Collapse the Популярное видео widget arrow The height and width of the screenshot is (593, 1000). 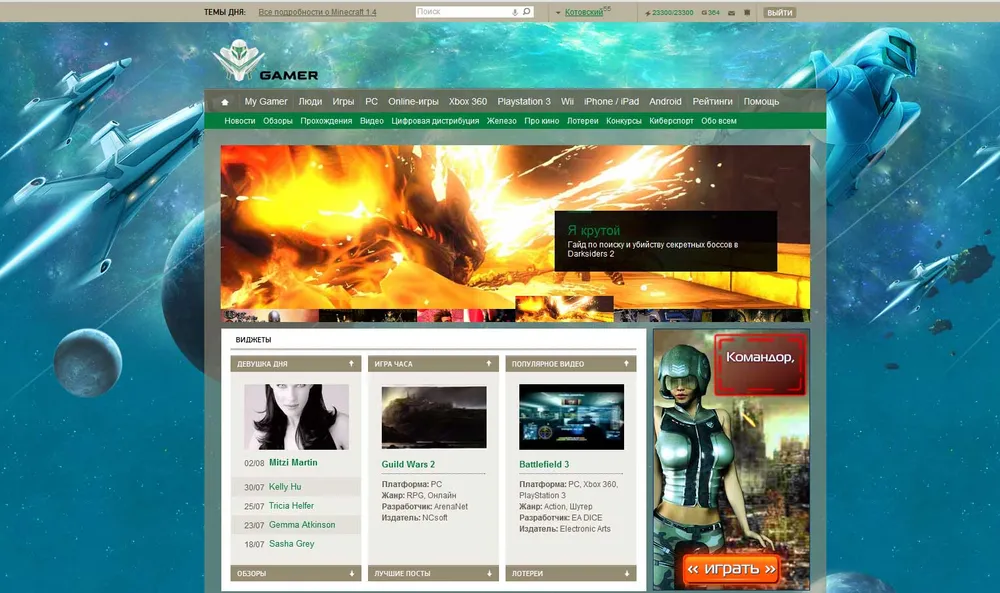[x=626, y=363]
